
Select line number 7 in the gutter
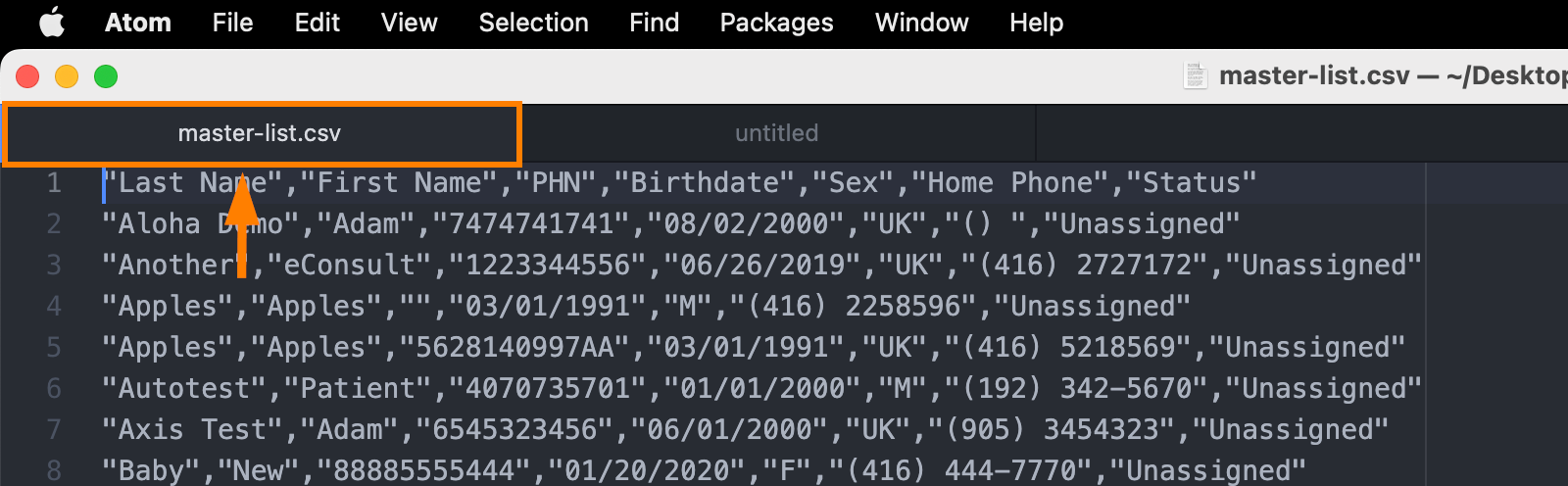54,430
